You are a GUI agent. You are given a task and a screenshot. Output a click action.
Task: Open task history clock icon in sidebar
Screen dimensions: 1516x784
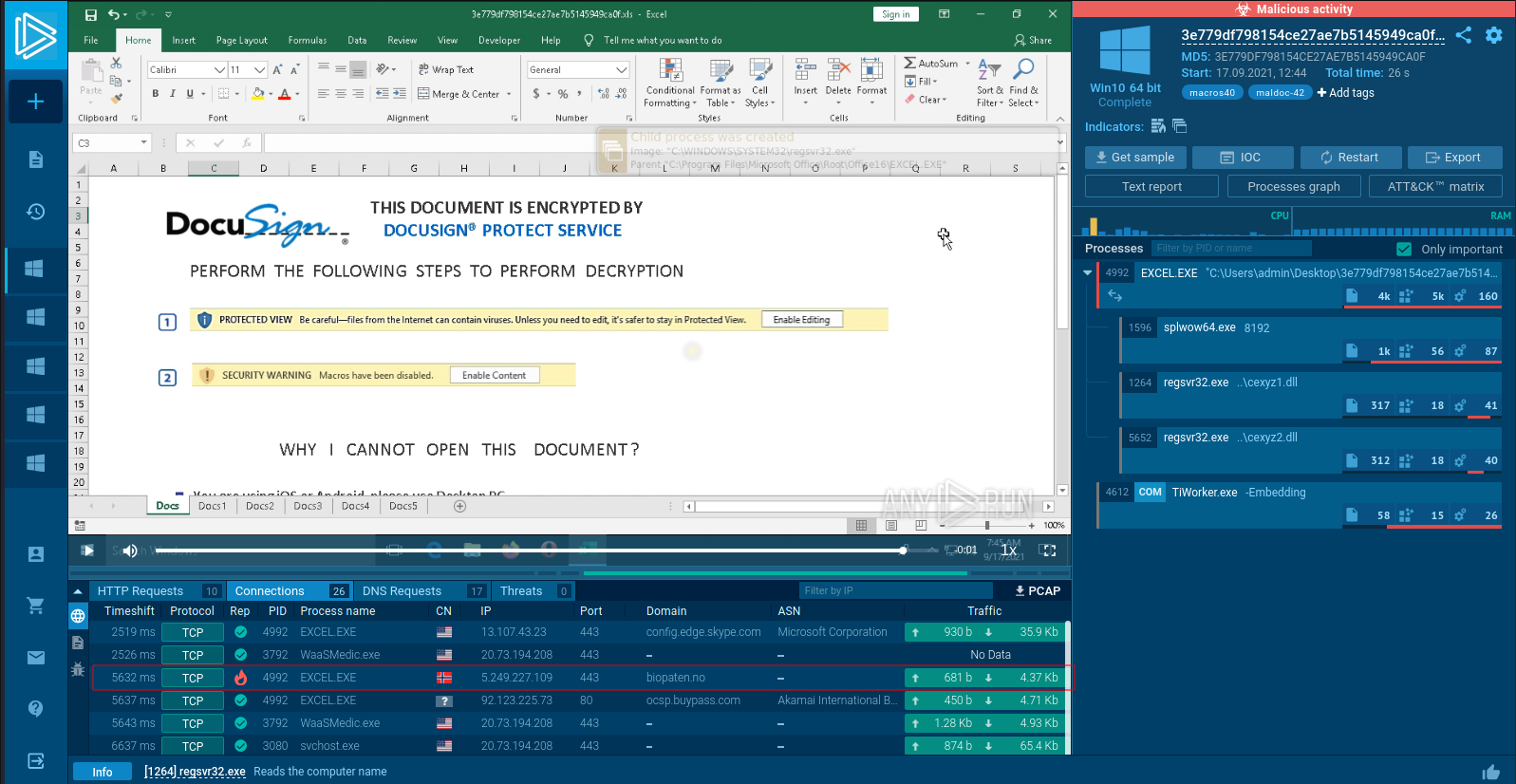click(x=35, y=212)
